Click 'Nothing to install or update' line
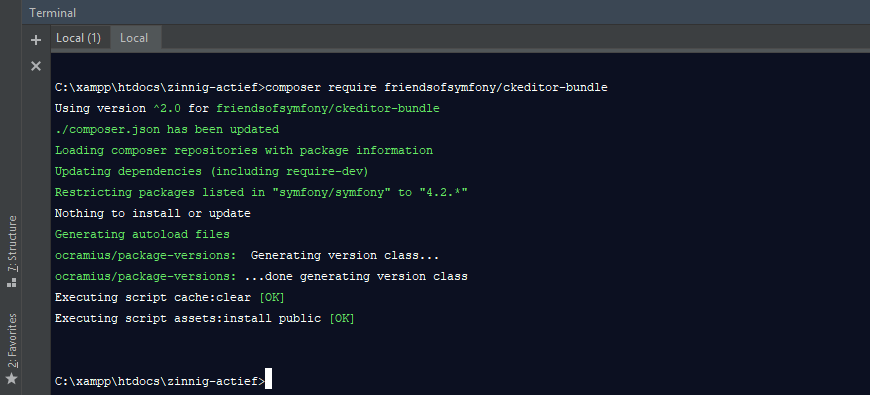870x395 pixels. 153,214
